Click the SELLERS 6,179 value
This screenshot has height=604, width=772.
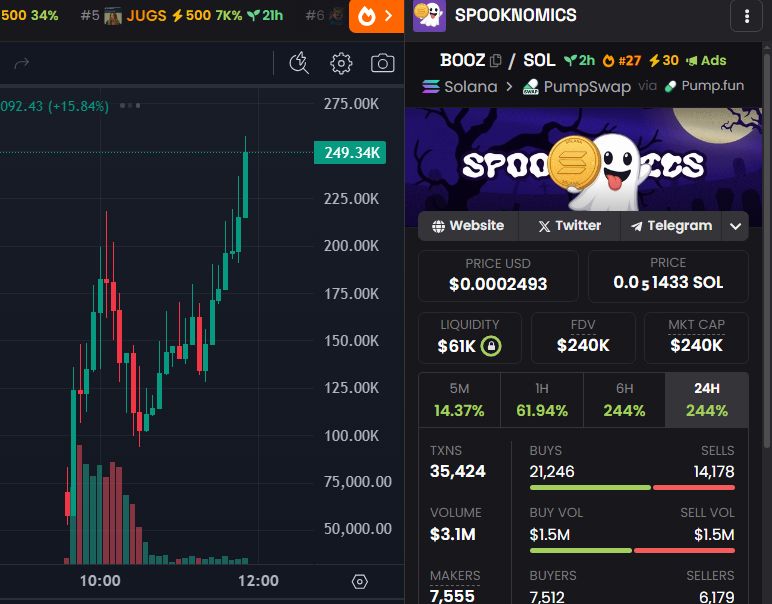click(x=716, y=597)
